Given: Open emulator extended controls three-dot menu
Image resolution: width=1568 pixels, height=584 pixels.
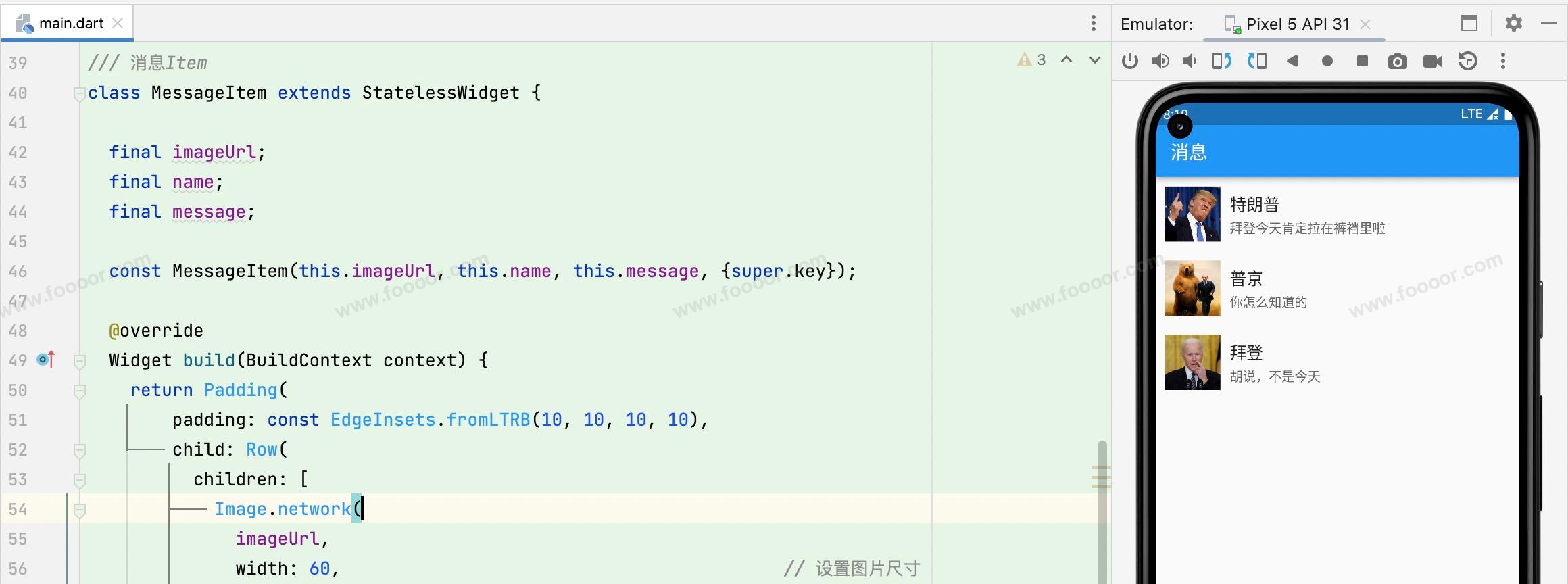Looking at the screenshot, I should point(1503,62).
